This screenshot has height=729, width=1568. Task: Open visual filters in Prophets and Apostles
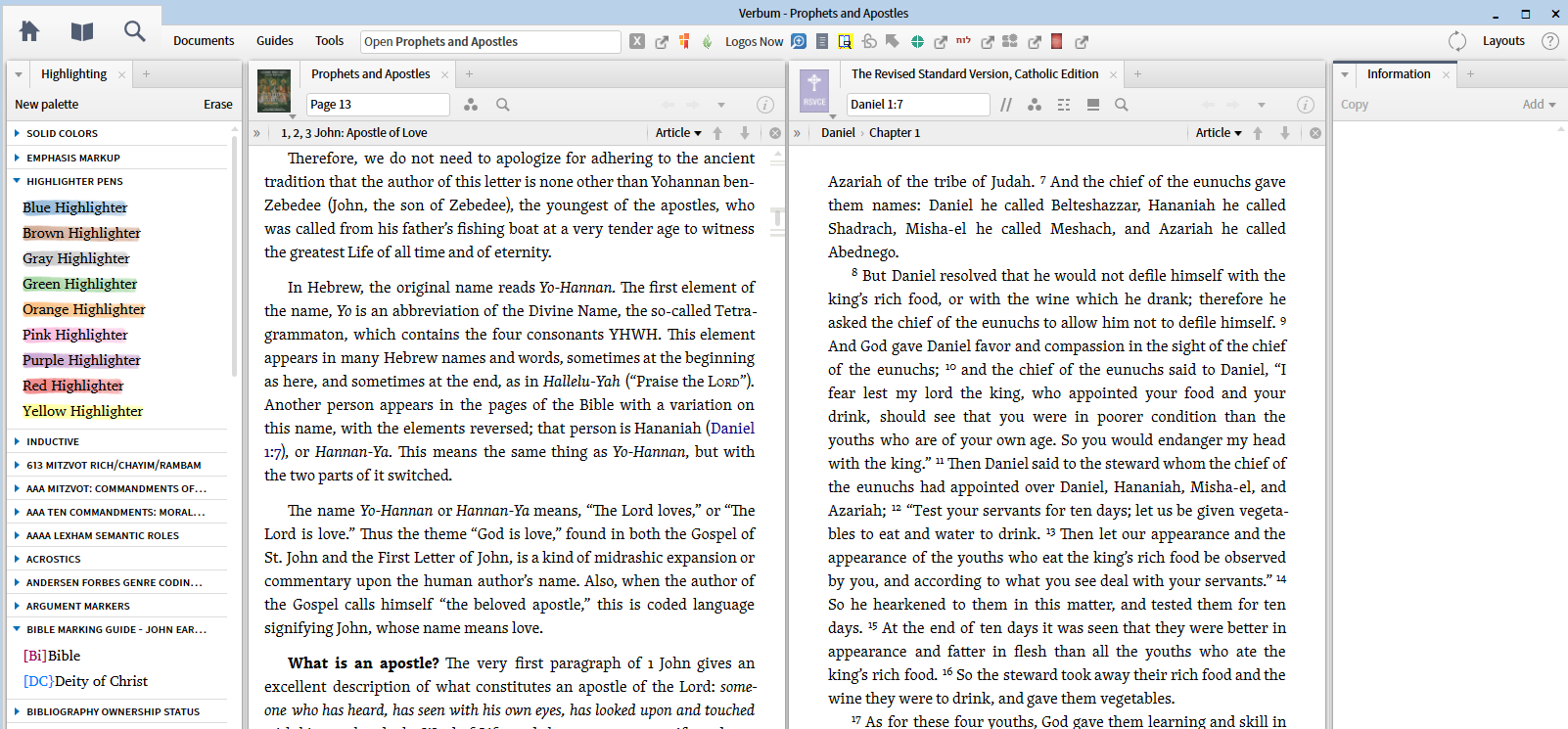(x=471, y=105)
